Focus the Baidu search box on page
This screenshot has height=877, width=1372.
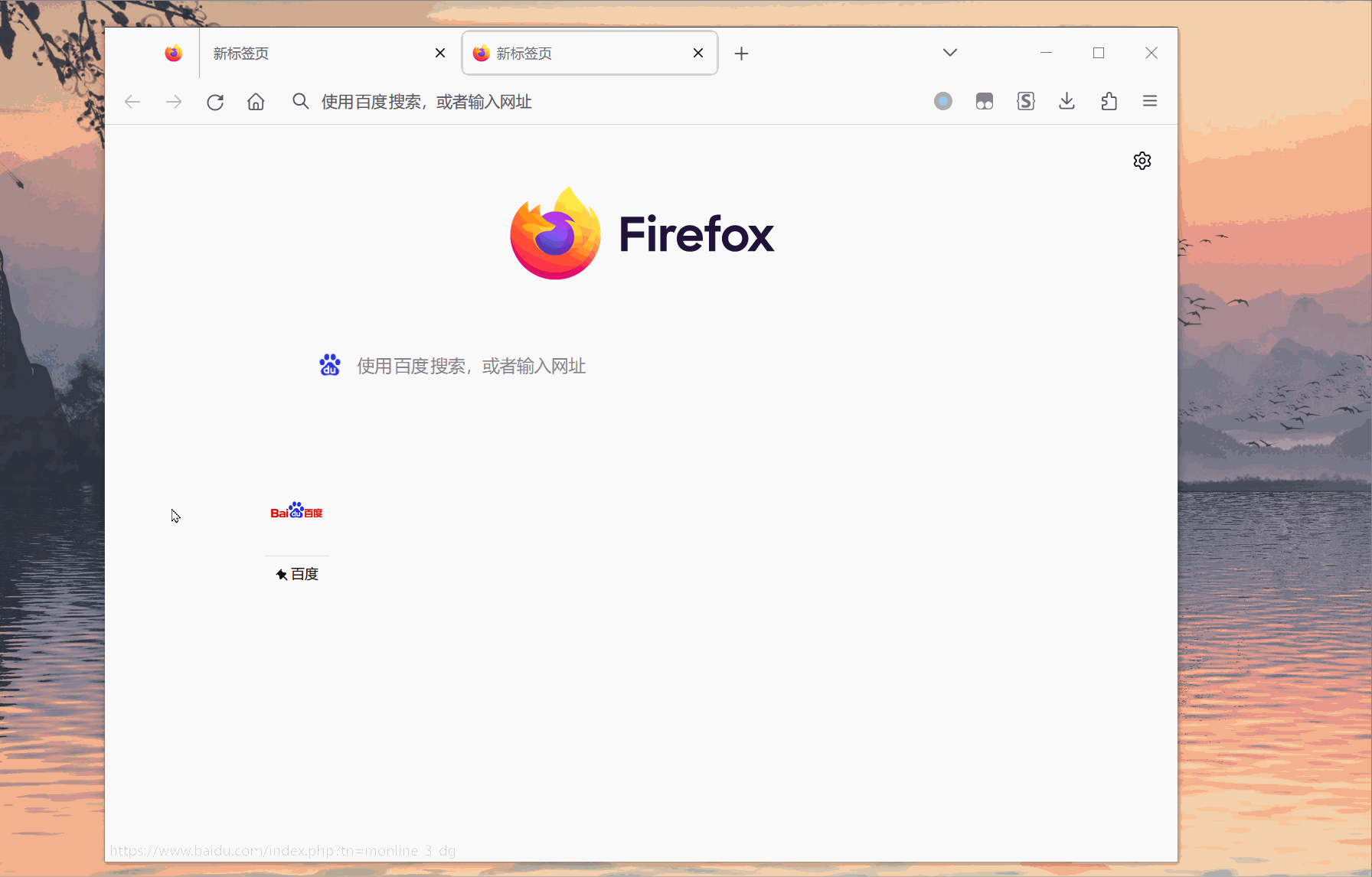(642, 366)
